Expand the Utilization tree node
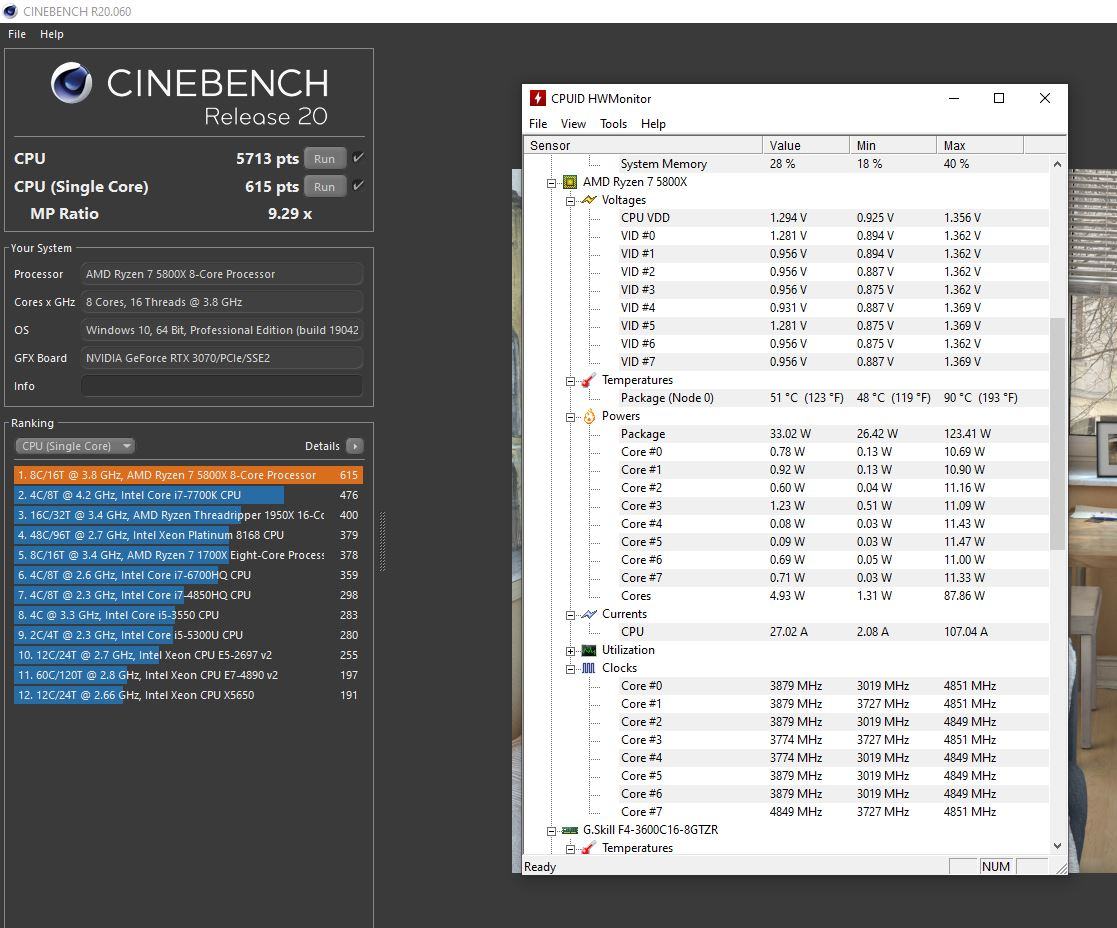The width and height of the screenshot is (1117, 928). pos(570,651)
